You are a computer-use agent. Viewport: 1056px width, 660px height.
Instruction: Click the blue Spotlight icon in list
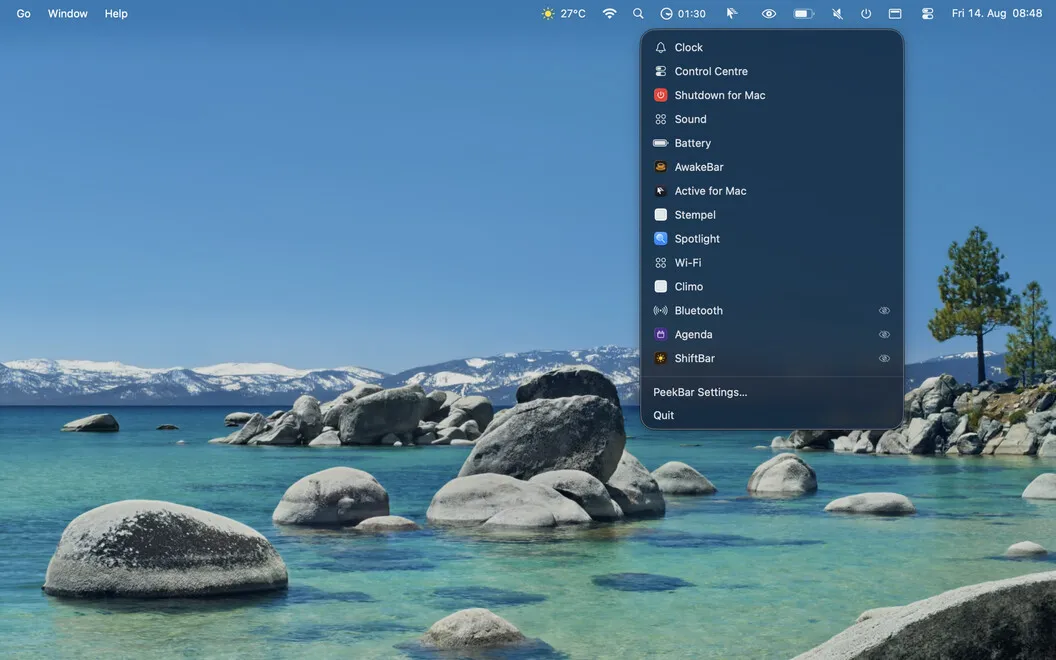tap(661, 238)
